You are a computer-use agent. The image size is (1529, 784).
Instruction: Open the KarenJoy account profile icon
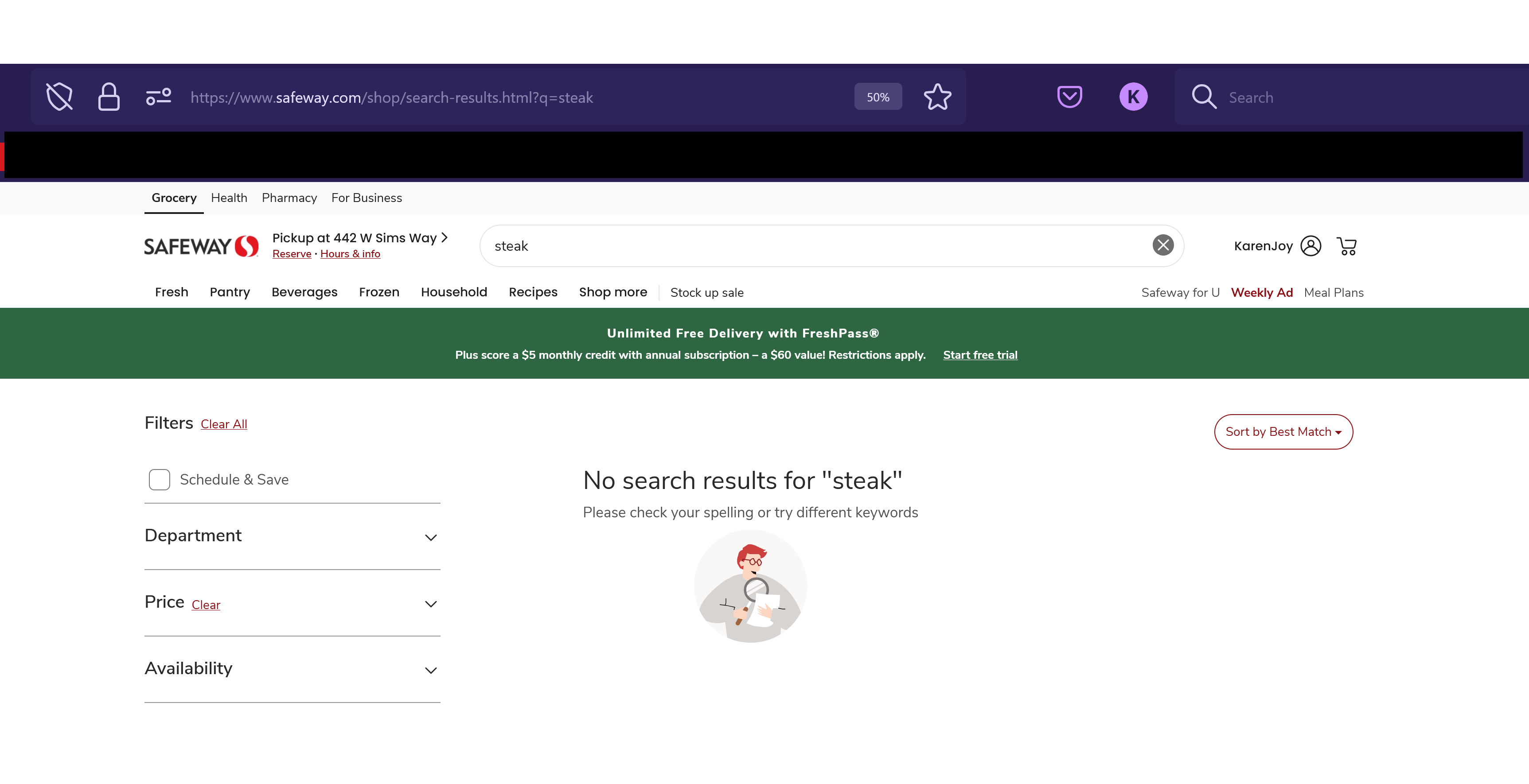pos(1310,245)
